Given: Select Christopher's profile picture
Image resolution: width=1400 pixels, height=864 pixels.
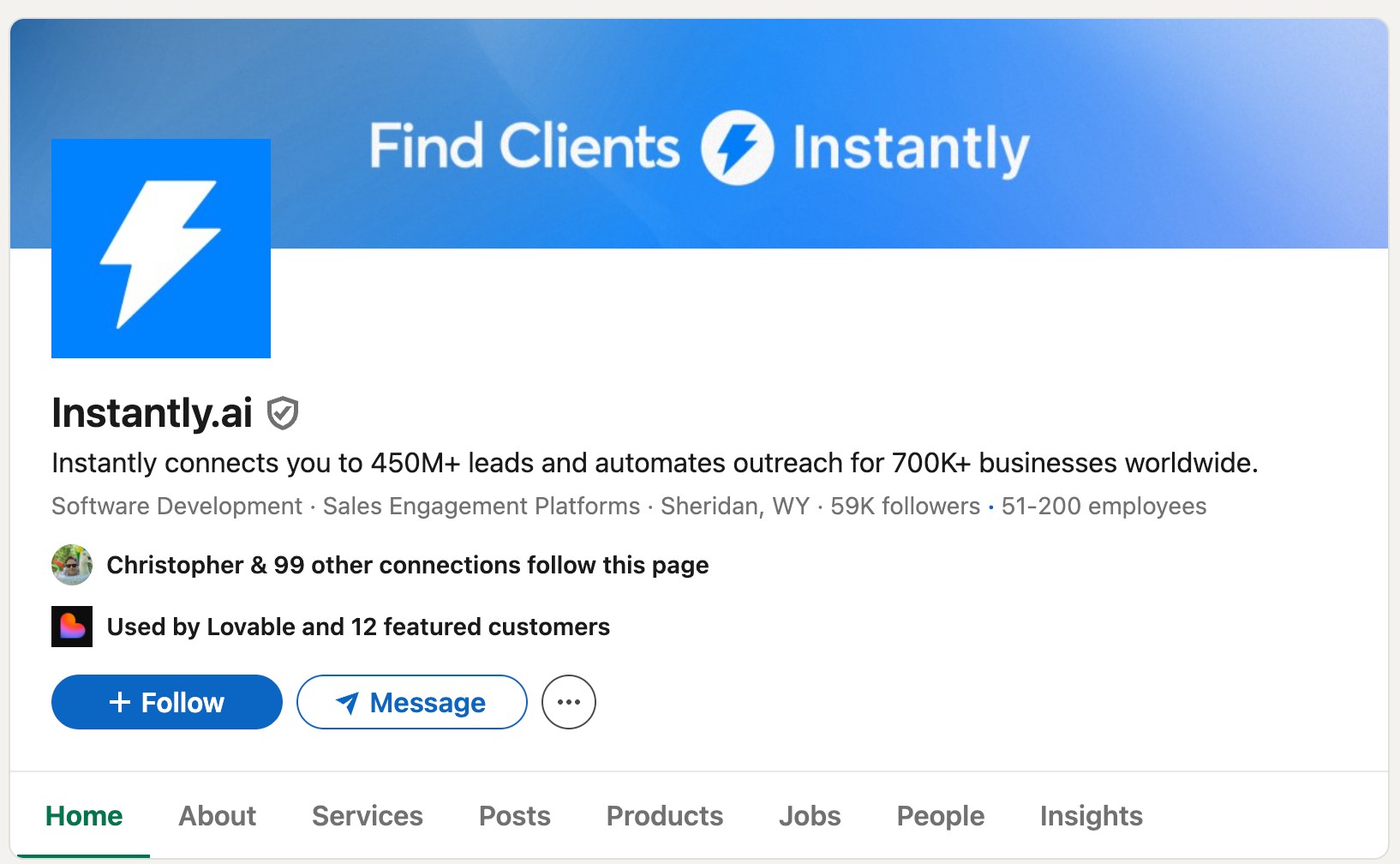Looking at the screenshot, I should (x=72, y=565).
